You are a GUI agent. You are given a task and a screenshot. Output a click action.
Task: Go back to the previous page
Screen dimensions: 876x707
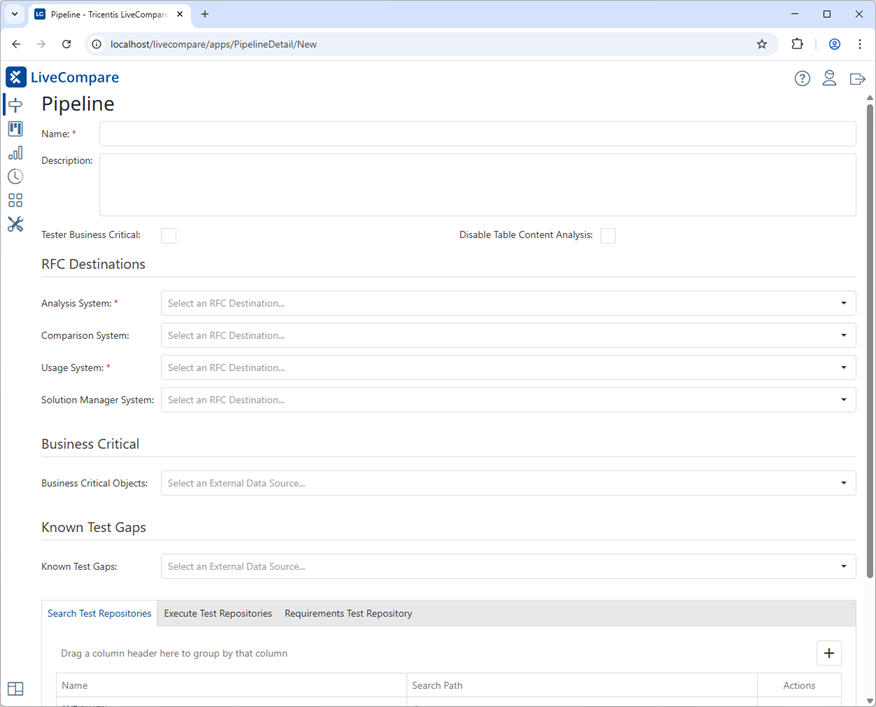(16, 44)
